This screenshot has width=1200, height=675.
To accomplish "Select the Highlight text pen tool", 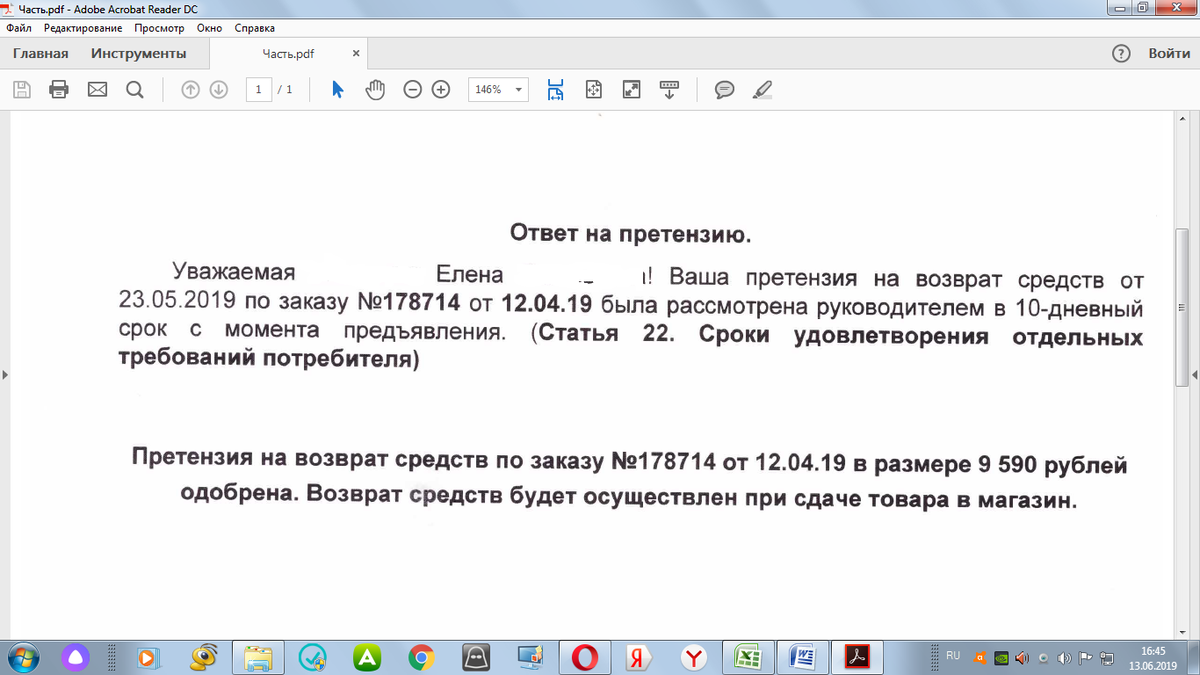I will click(762, 90).
